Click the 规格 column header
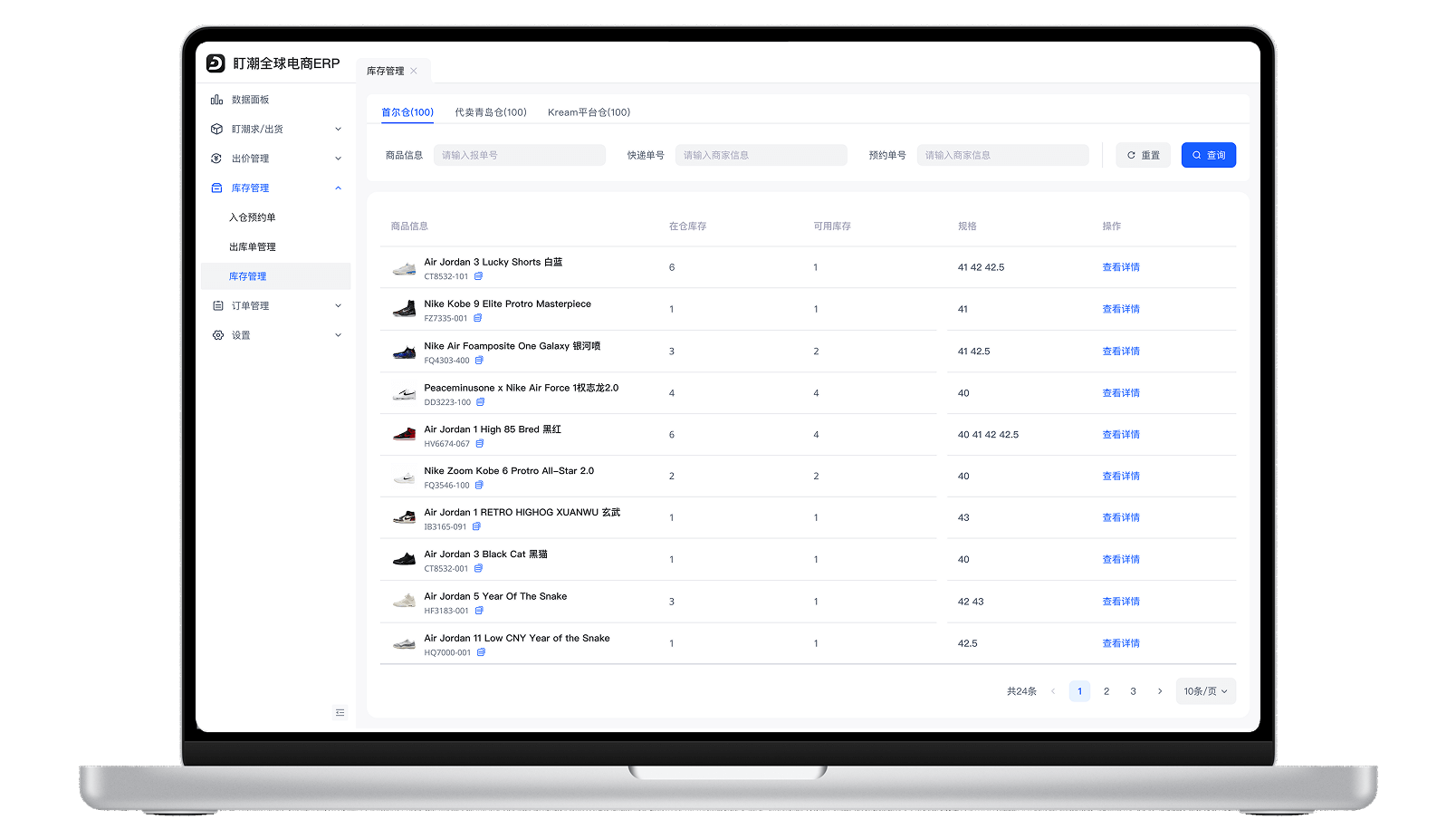Image resolution: width=1456 pixels, height=829 pixels. 967,227
